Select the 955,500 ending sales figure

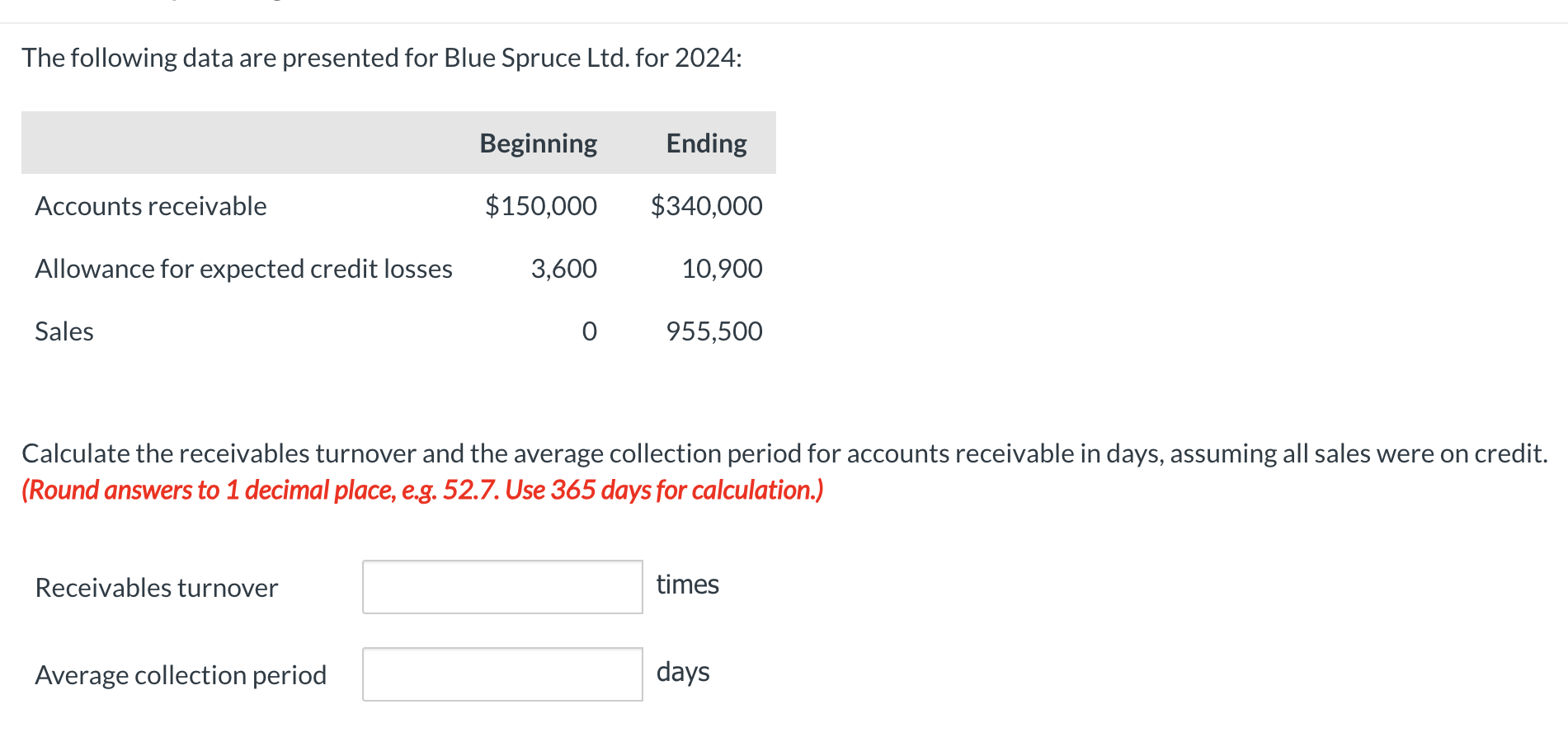(714, 331)
